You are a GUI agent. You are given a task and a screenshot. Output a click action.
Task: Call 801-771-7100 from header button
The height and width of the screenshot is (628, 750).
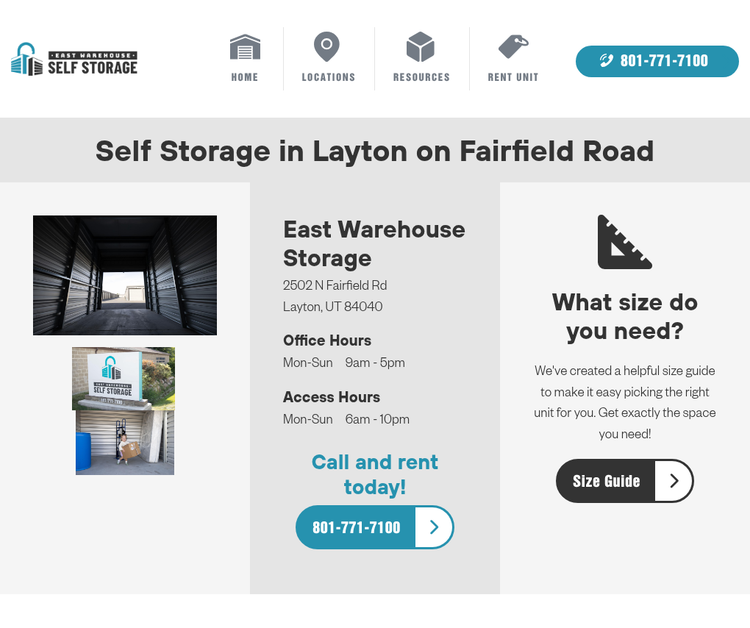coord(657,61)
